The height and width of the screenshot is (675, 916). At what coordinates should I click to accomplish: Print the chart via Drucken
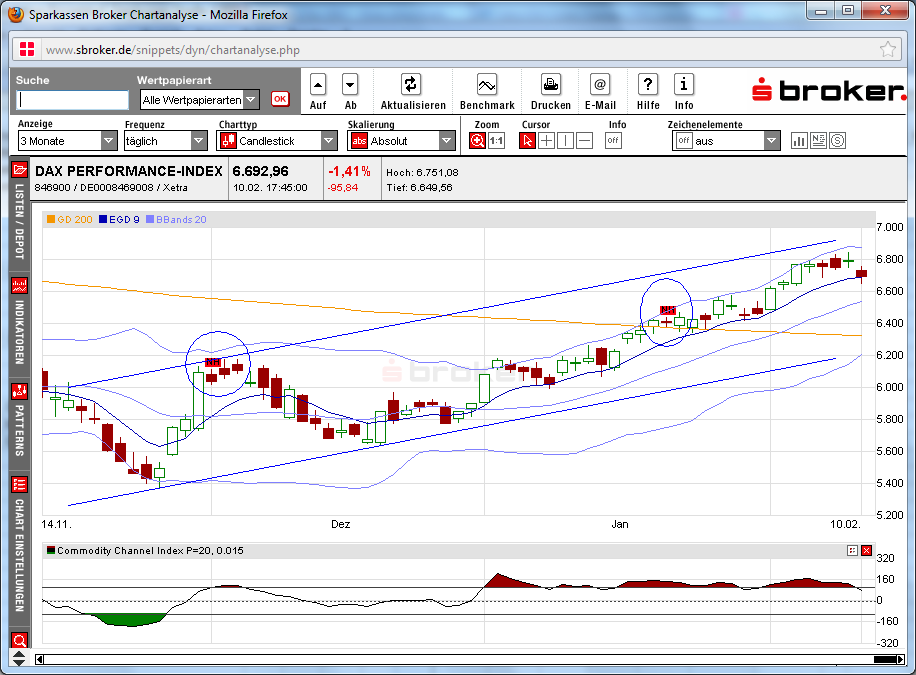coord(550,85)
